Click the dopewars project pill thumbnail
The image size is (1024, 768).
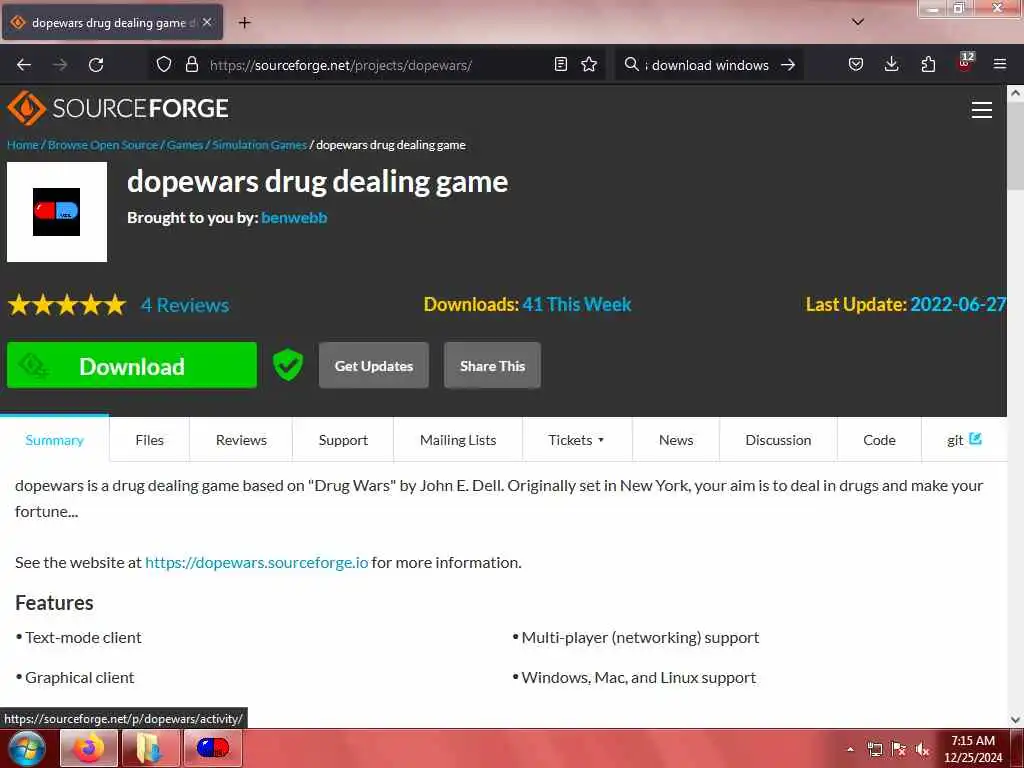(x=57, y=212)
